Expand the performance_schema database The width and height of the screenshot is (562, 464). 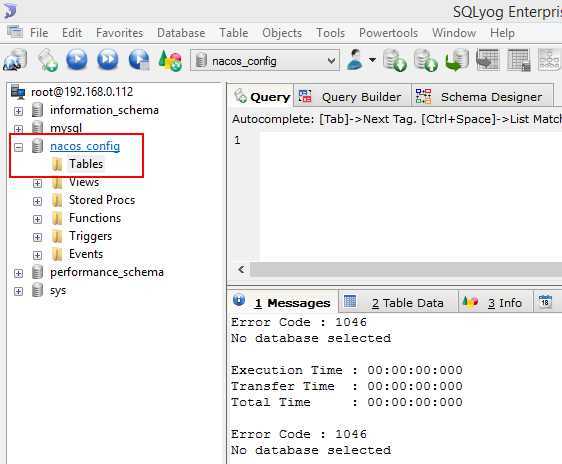pyautogui.click(x=18, y=273)
